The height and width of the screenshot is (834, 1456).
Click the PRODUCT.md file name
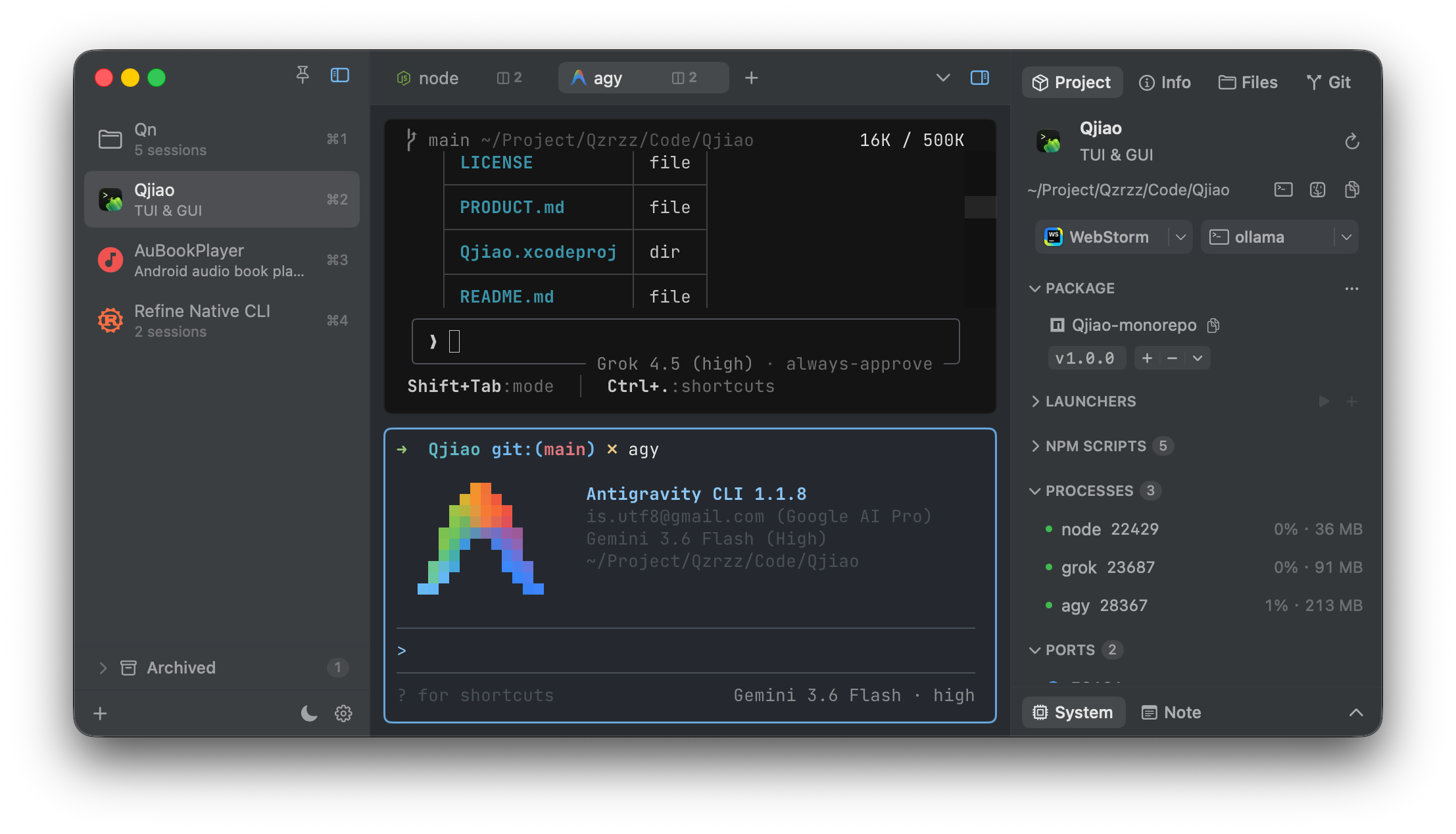(x=512, y=207)
